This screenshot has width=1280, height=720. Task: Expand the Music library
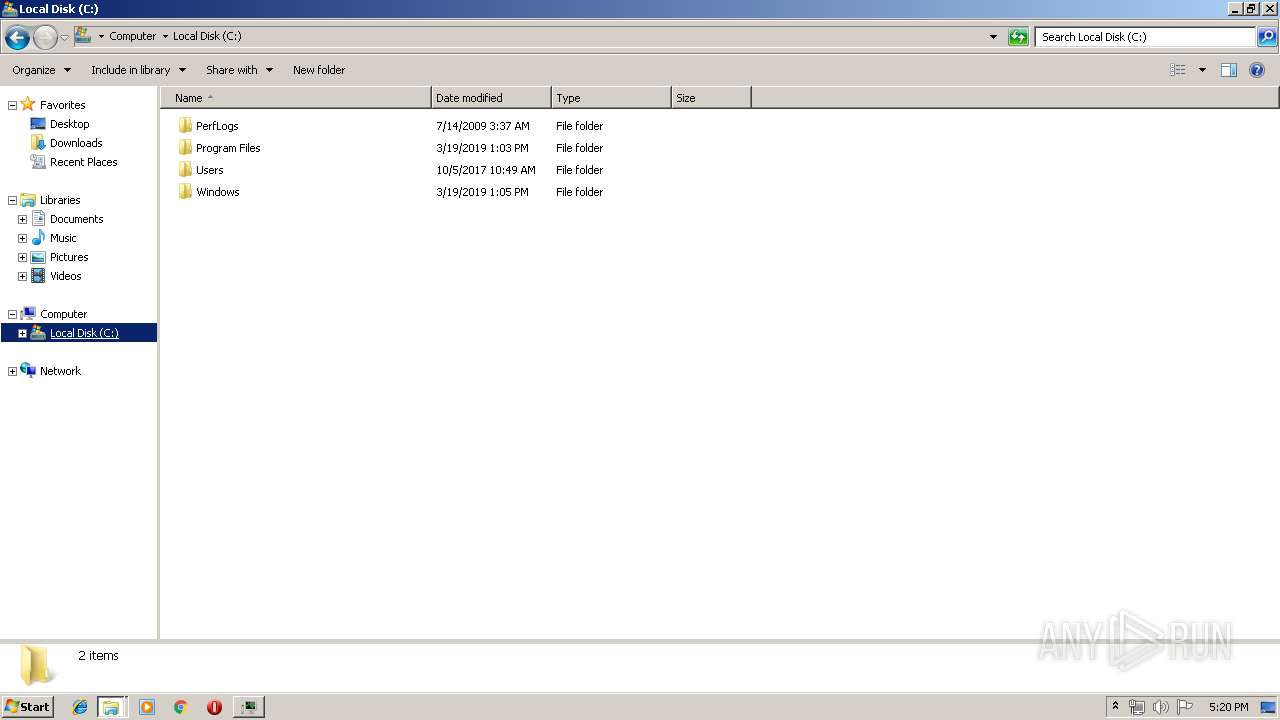pos(22,238)
